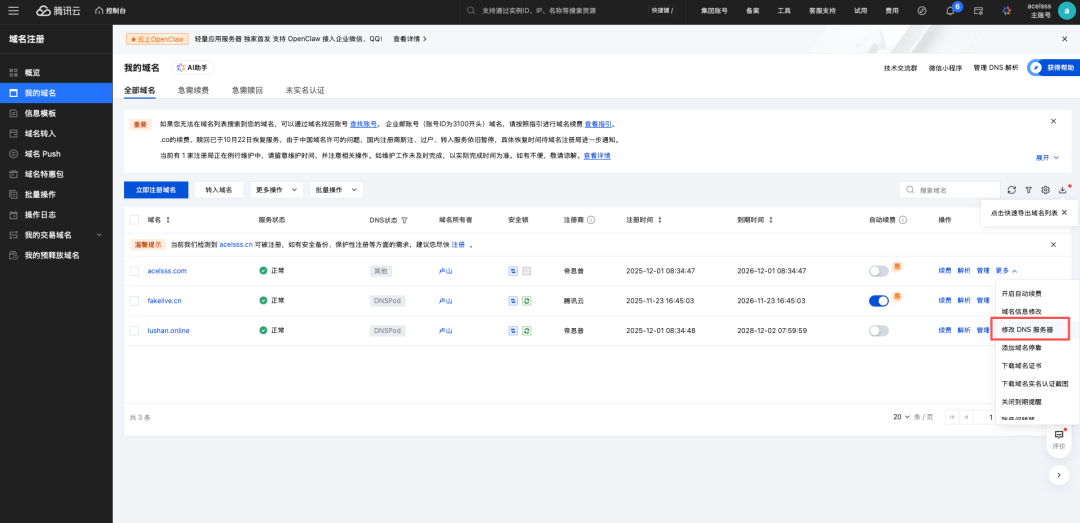Screen dimensions: 1080x523
Task: Collapse the 更多 menu for acelsss.com
Action: (x=1006, y=271)
